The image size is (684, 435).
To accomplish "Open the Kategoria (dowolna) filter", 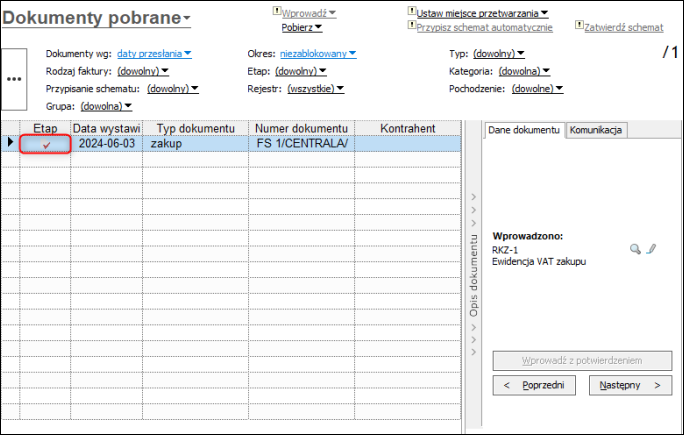I will 524,71.
